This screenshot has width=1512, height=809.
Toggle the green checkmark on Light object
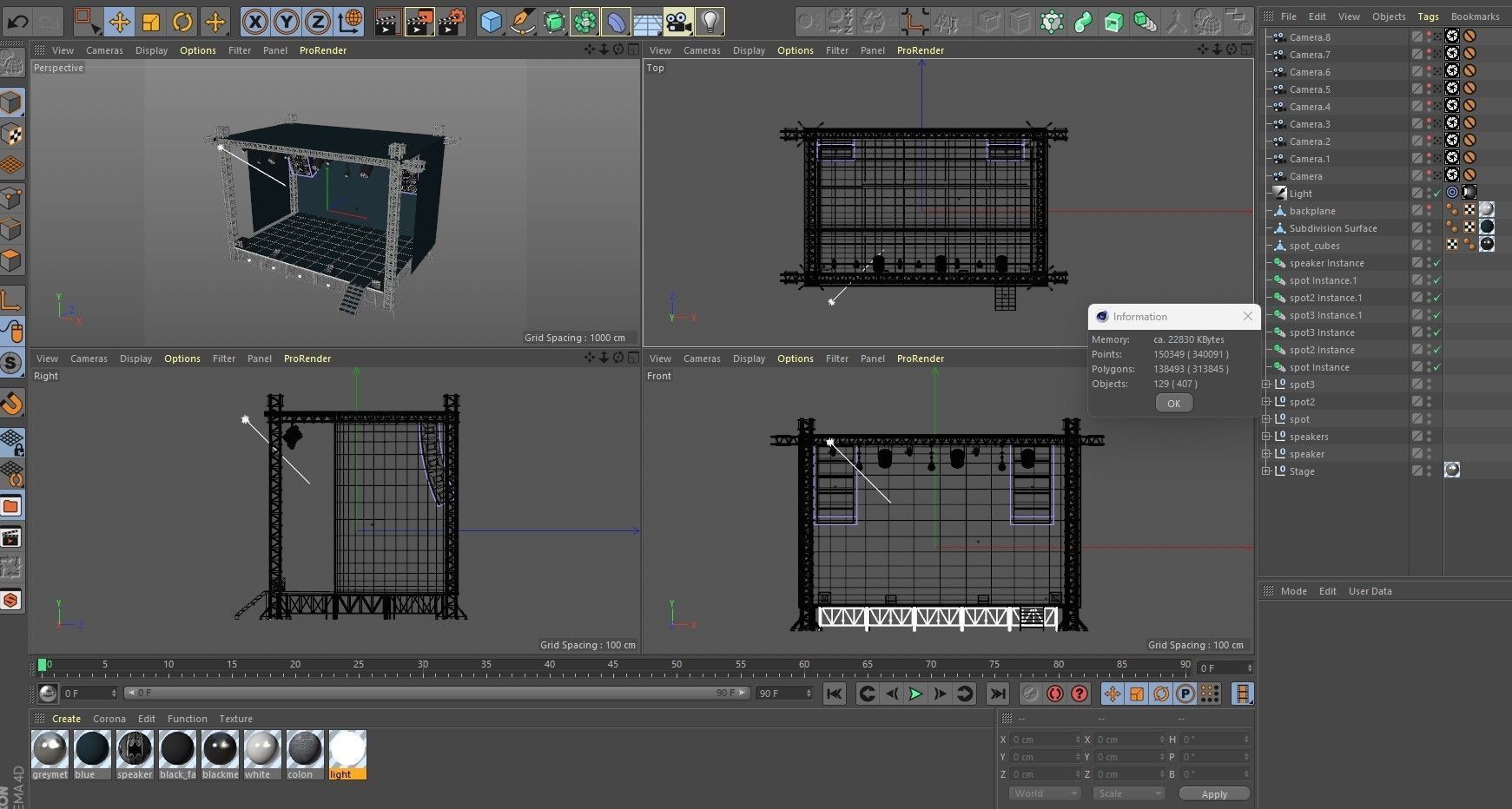[x=1437, y=194]
